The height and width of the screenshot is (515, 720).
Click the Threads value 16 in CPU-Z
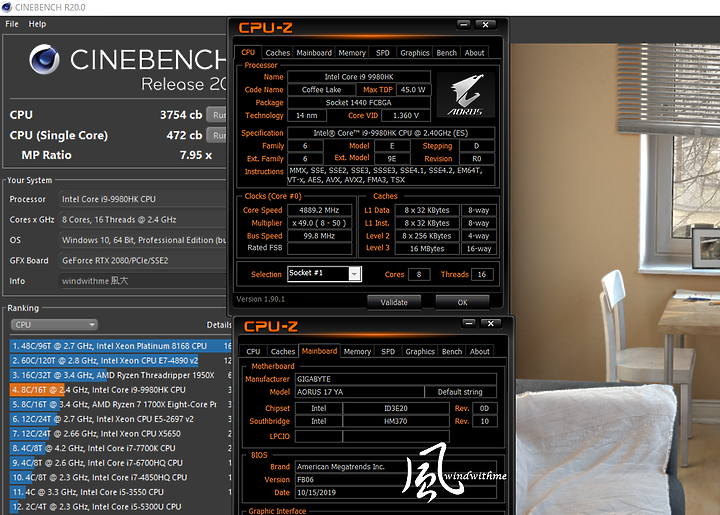tap(482, 274)
